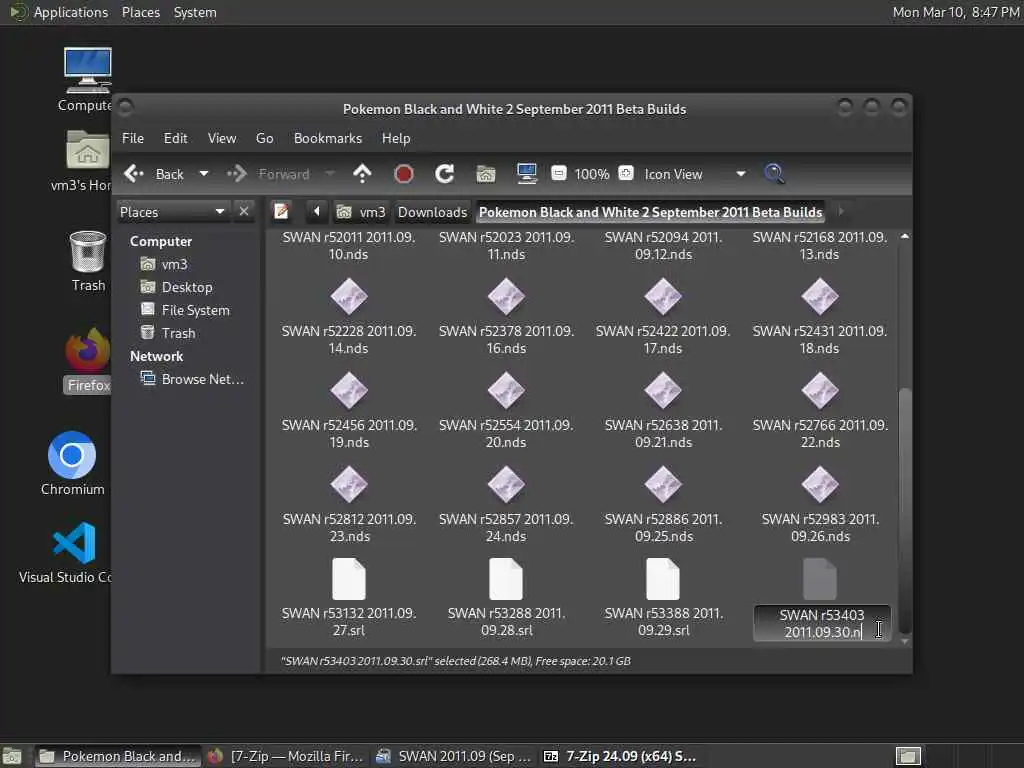The height and width of the screenshot is (768, 1024).
Task: Select file SWAN r53132 2011.09.27.srl icon
Action: point(349,579)
